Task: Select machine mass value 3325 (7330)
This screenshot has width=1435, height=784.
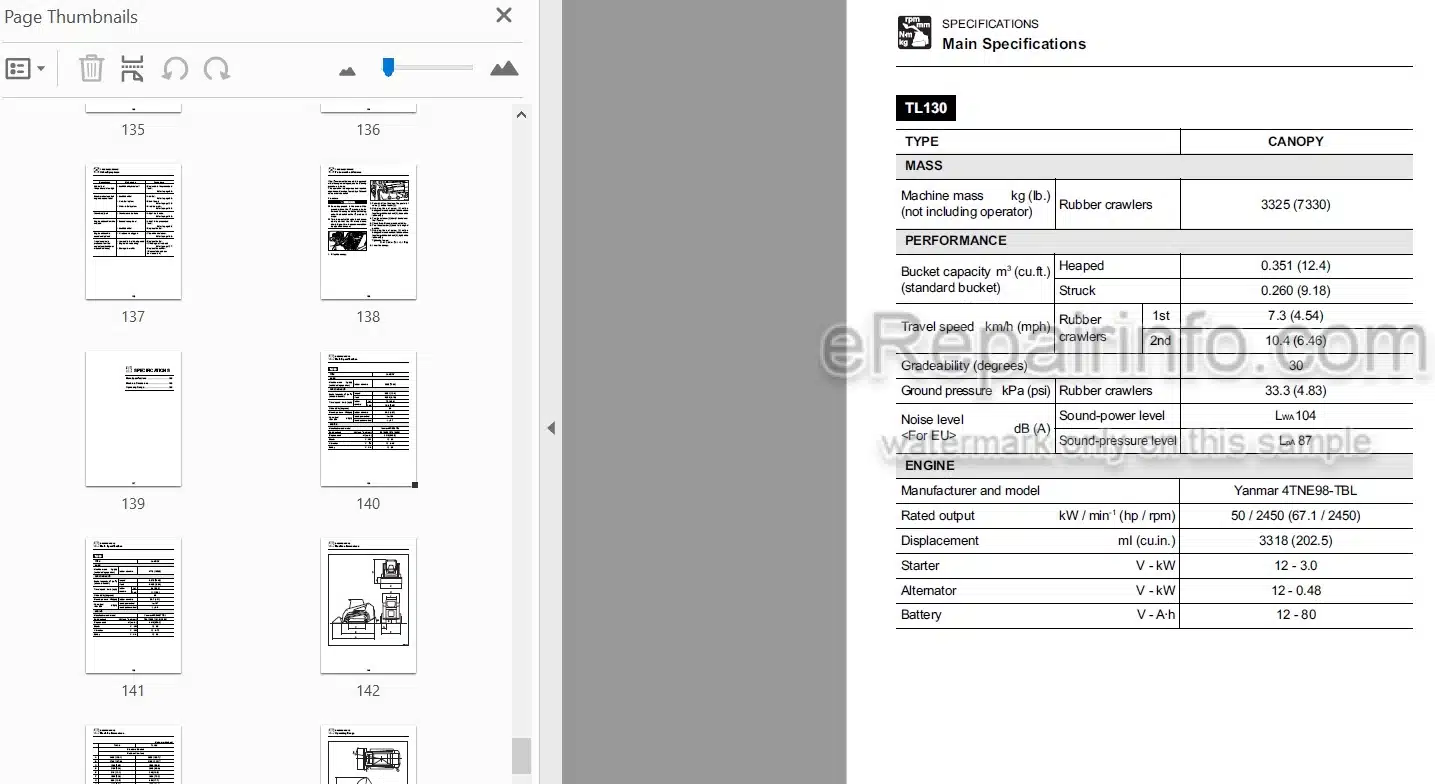Action: (1295, 204)
